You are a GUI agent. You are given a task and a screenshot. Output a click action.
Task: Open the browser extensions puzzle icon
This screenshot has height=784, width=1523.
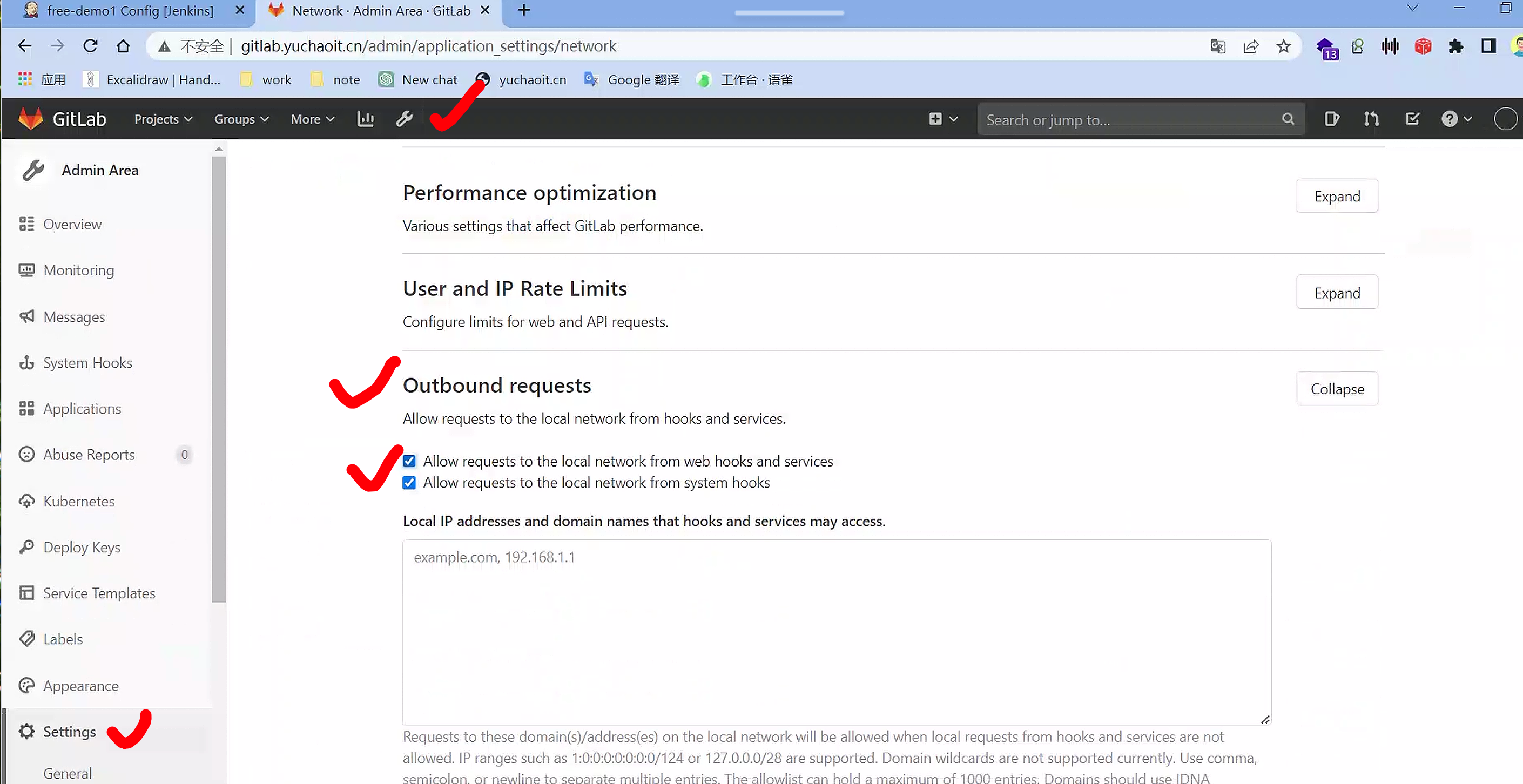1455,46
